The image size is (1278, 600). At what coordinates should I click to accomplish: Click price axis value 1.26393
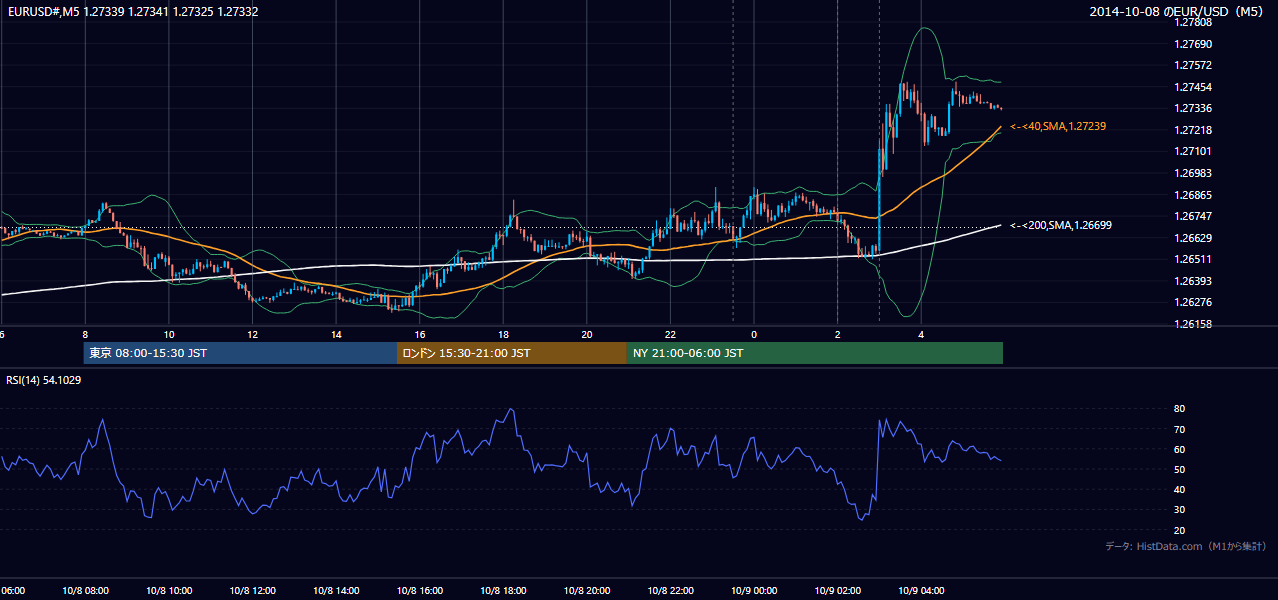tap(1194, 281)
